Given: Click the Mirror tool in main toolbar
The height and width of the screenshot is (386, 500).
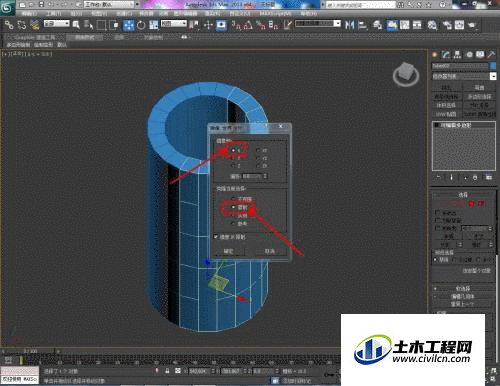Looking at the screenshot, I should point(349,25).
